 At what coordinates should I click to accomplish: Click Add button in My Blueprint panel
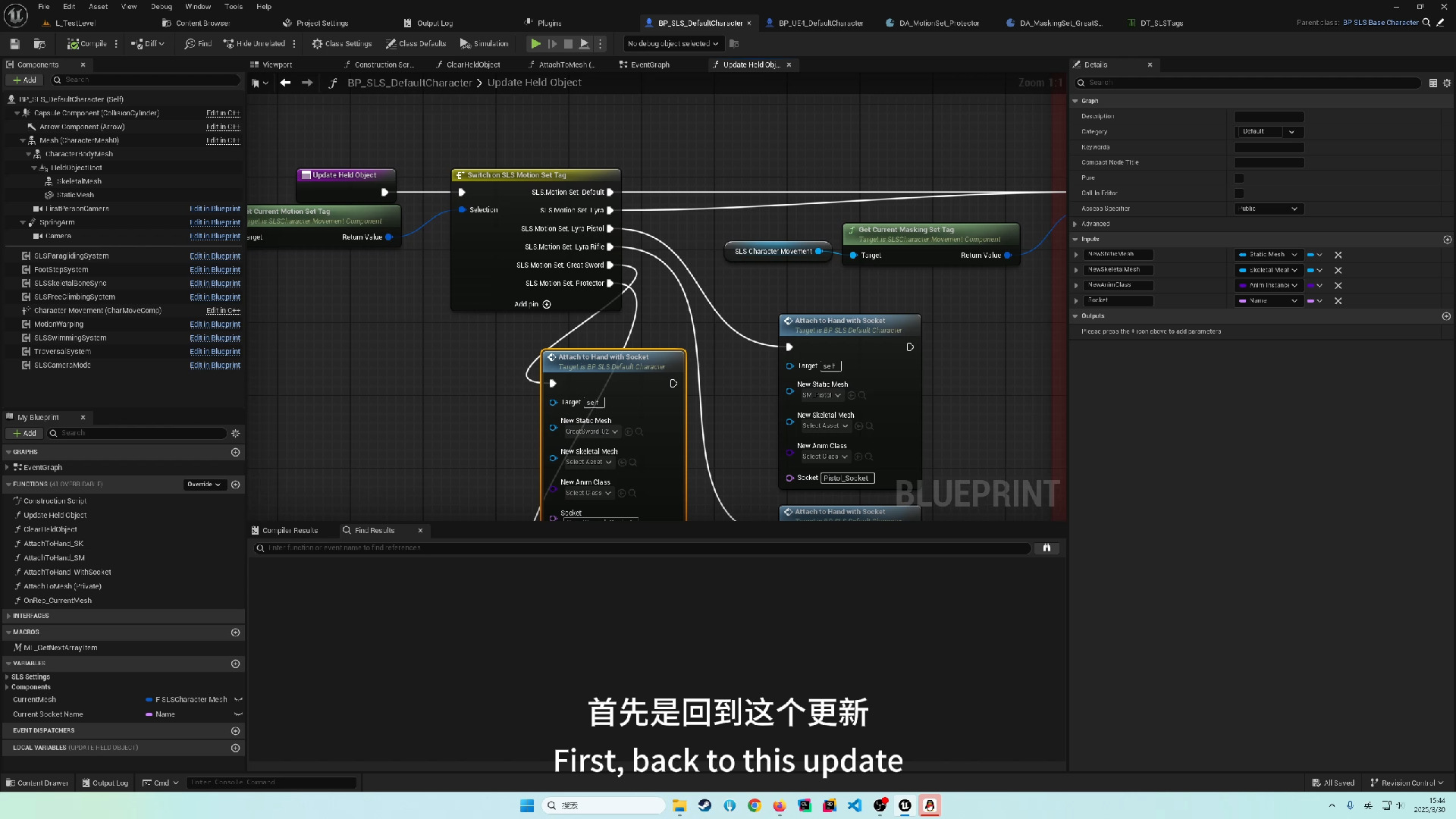(24, 434)
